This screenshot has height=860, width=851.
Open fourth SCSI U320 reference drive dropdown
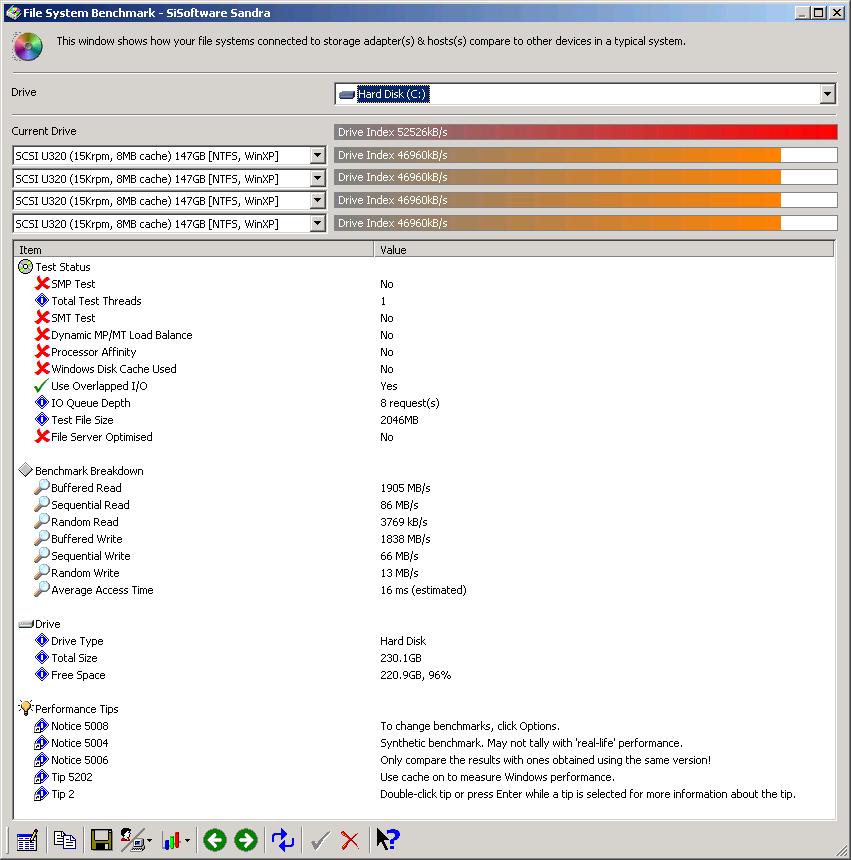317,223
